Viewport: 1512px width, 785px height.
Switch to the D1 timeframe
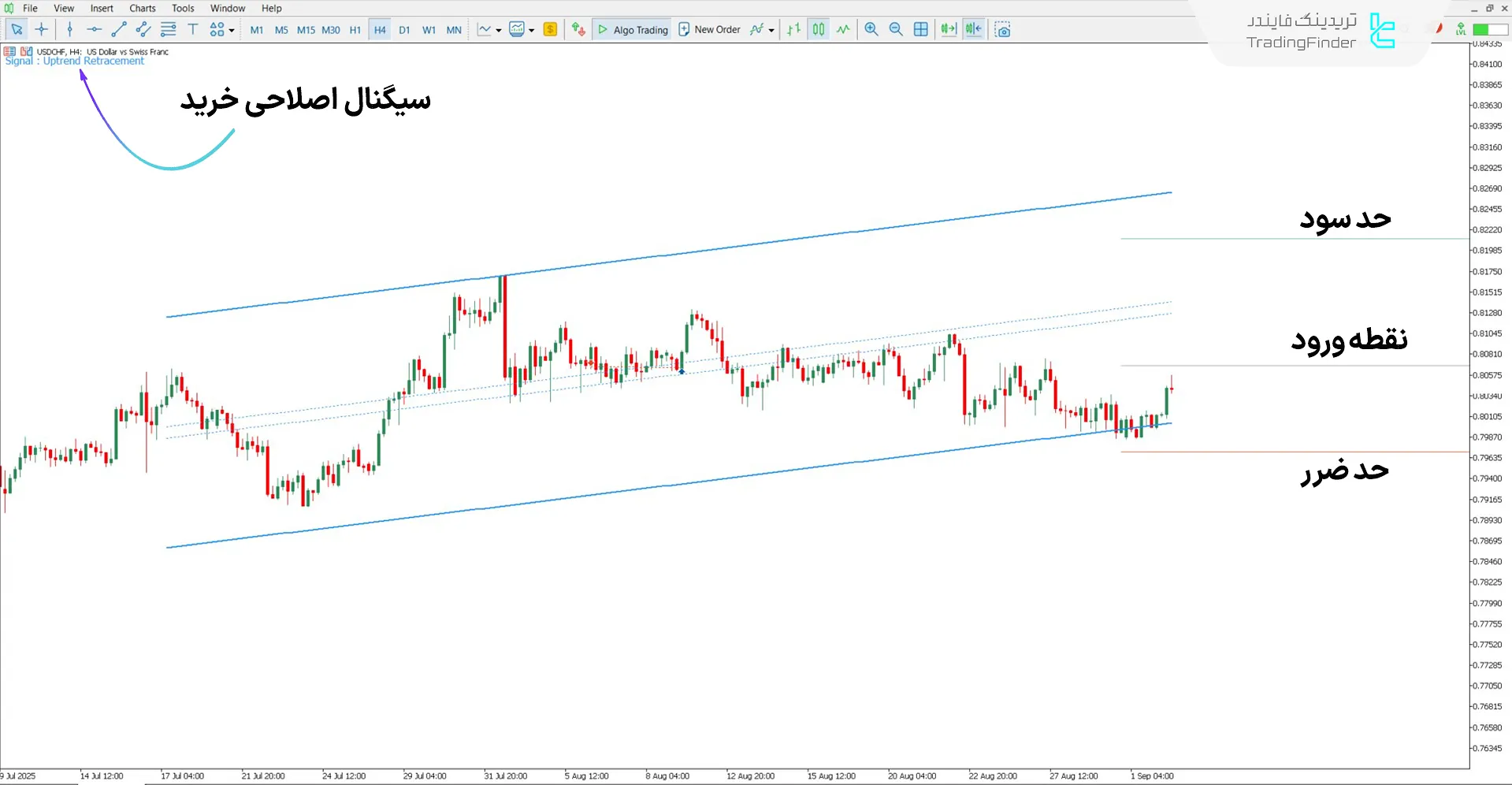pos(404,30)
